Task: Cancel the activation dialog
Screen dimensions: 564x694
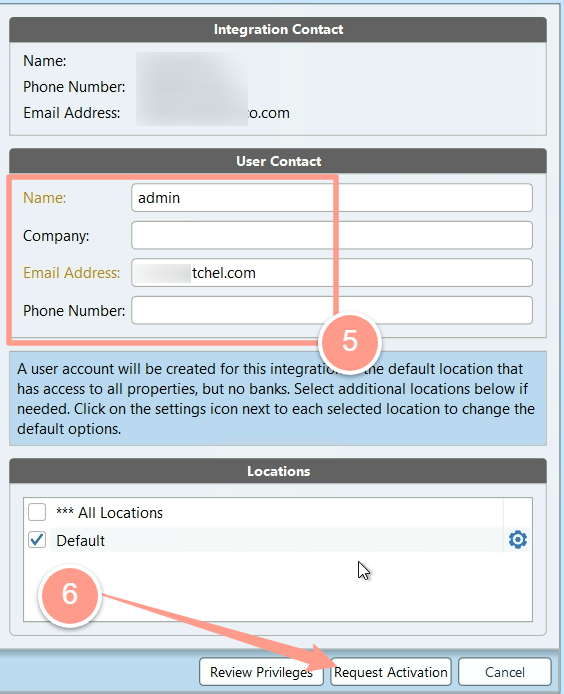Action: click(505, 672)
